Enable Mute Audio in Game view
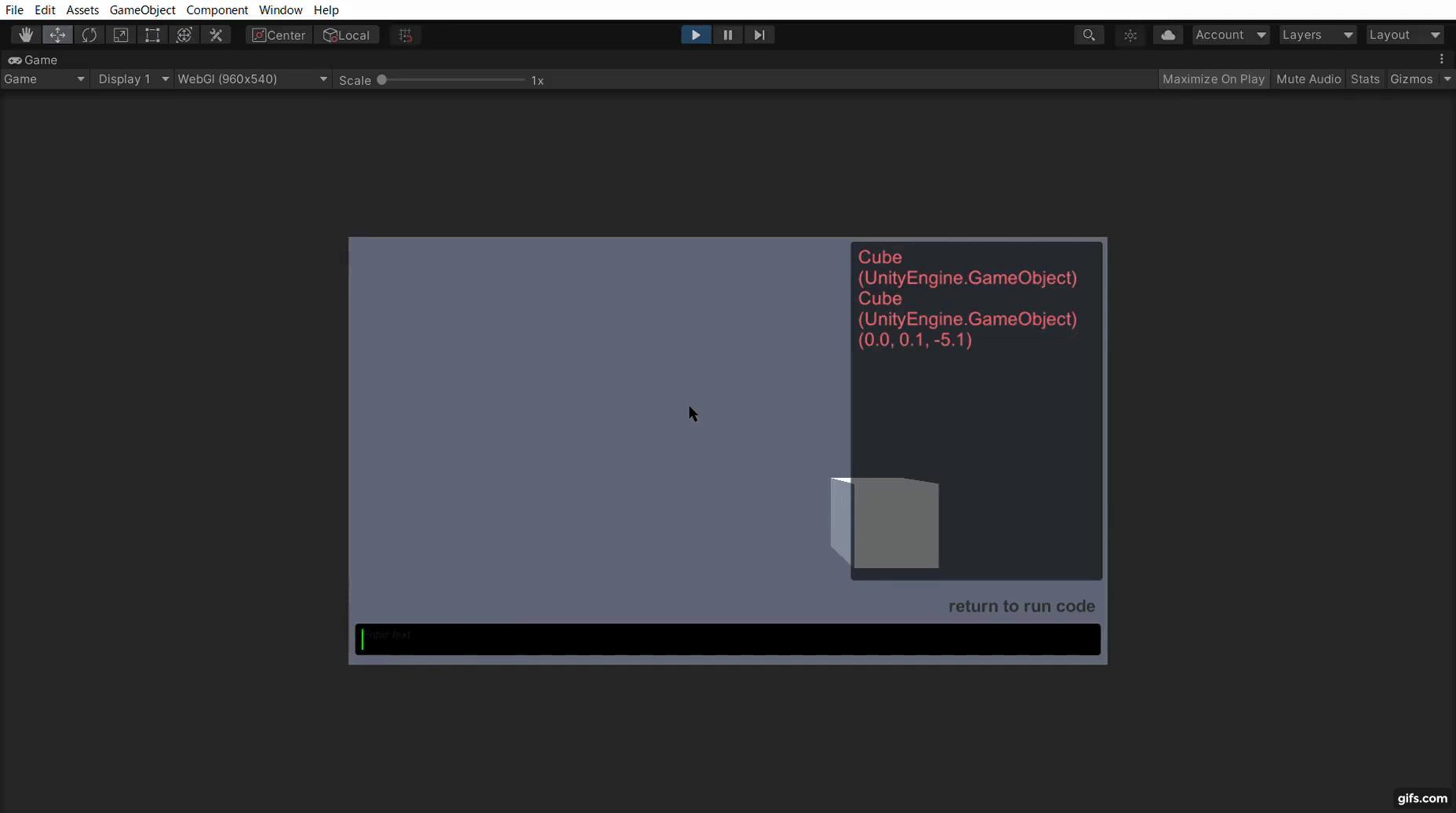Image resolution: width=1456 pixels, height=813 pixels. 1308,78
